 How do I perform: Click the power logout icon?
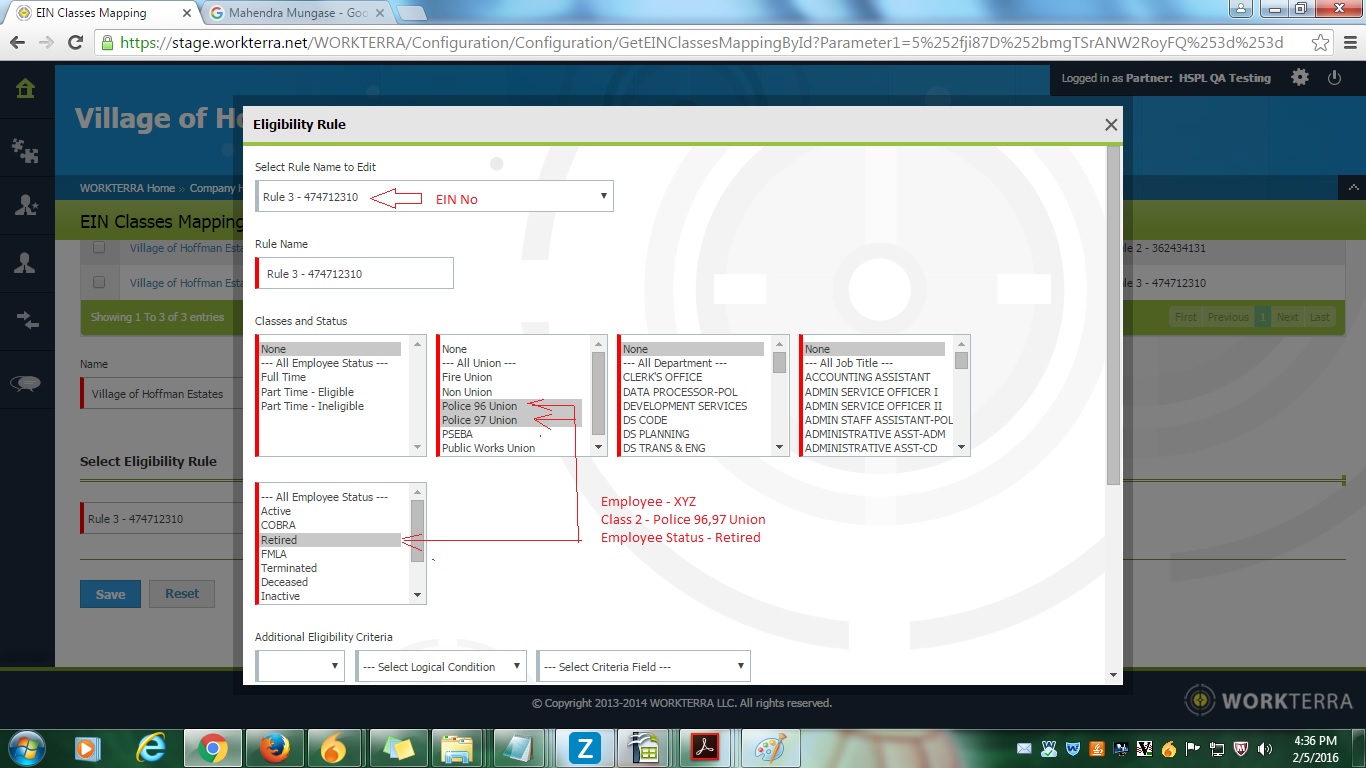pos(1334,77)
